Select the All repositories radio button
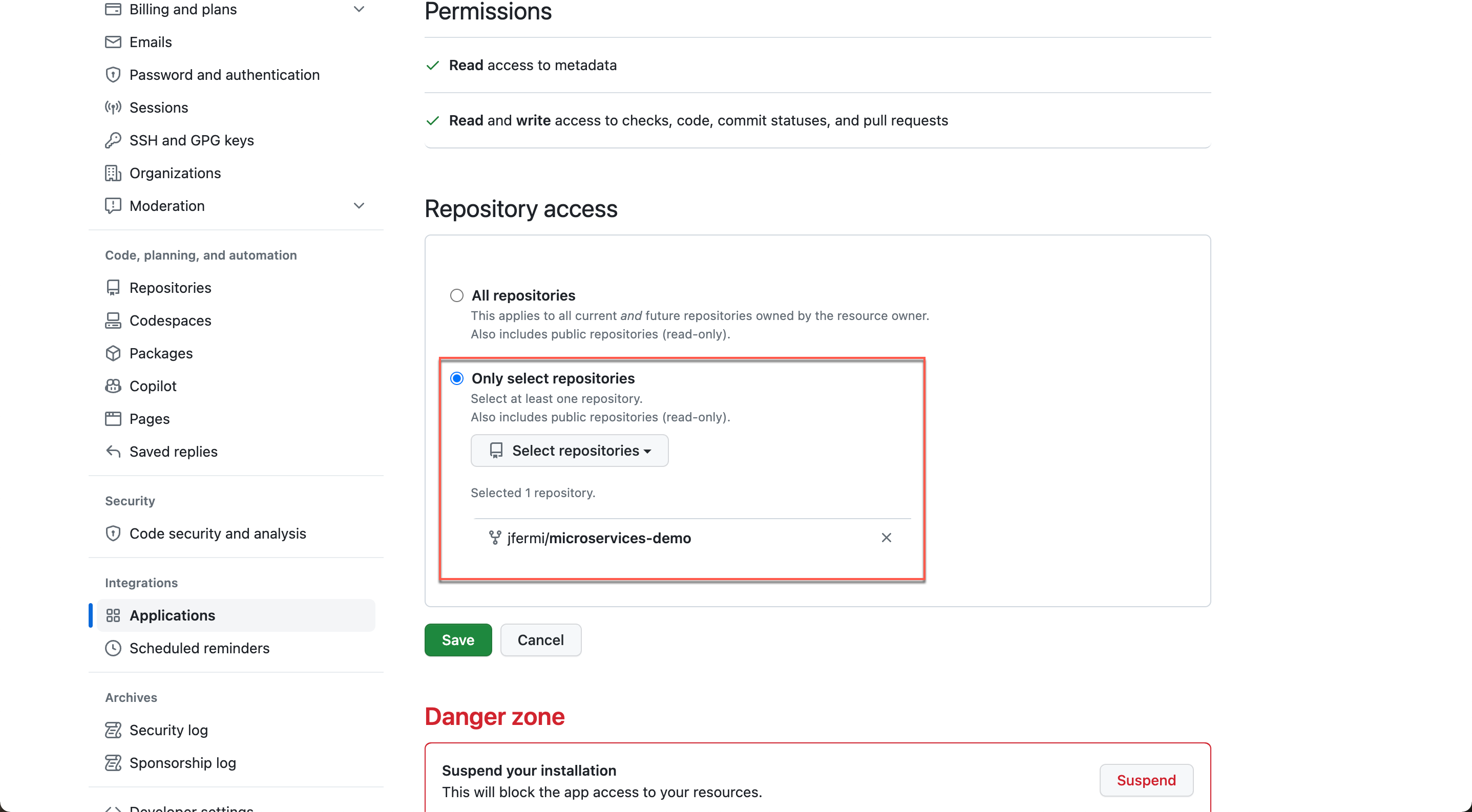 (456, 294)
